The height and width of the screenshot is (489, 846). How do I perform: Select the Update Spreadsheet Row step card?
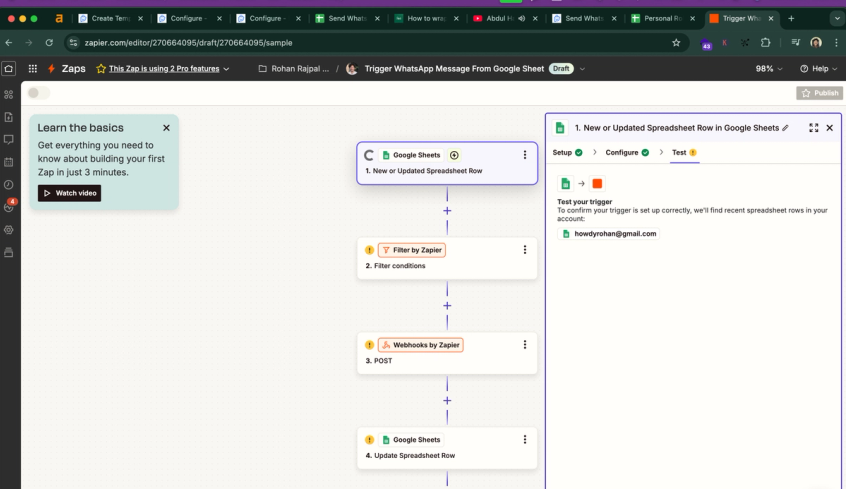coord(447,448)
